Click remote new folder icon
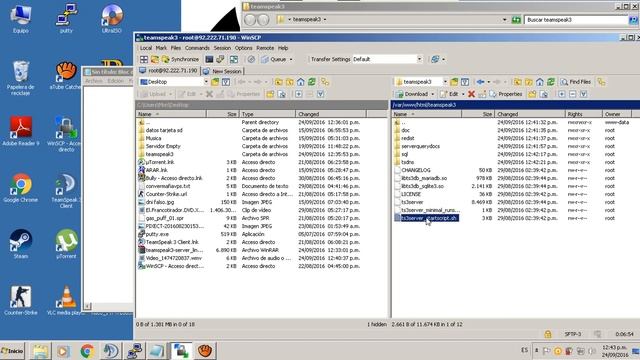Screen dimensions: 640x360 pyautogui.click(x=532, y=94)
